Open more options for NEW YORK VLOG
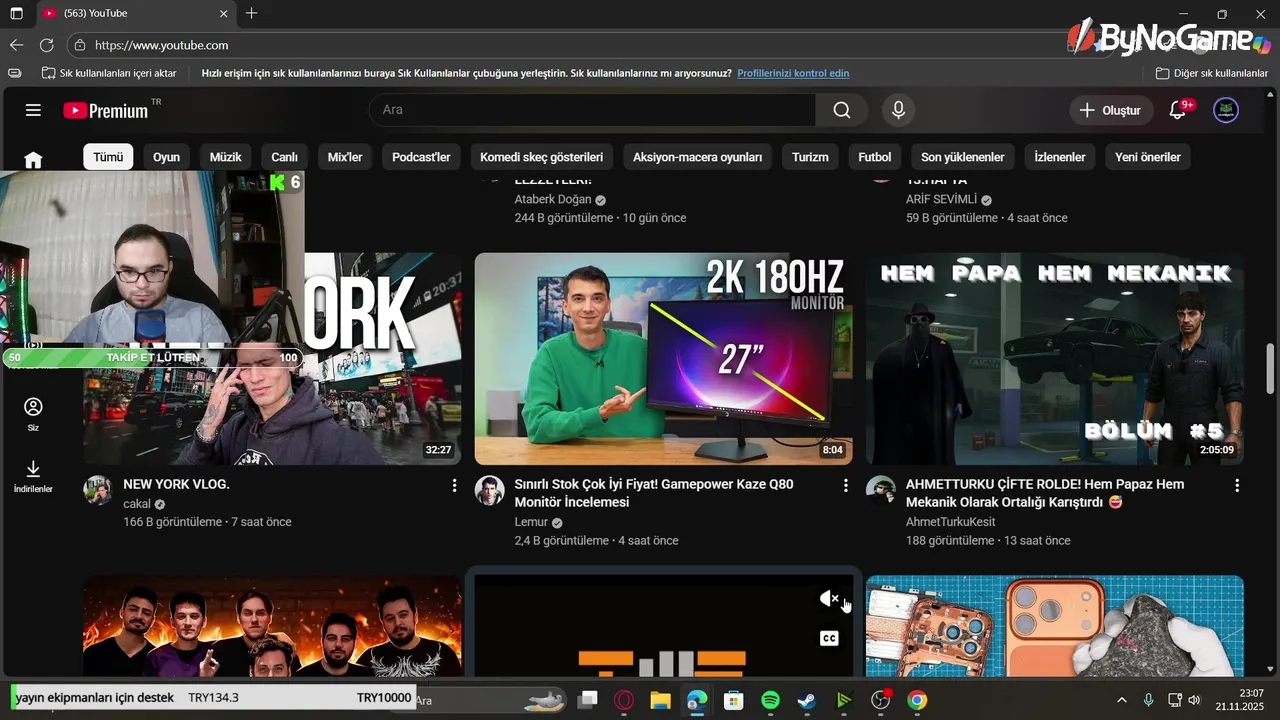This screenshot has height=720, width=1280. 454,485
